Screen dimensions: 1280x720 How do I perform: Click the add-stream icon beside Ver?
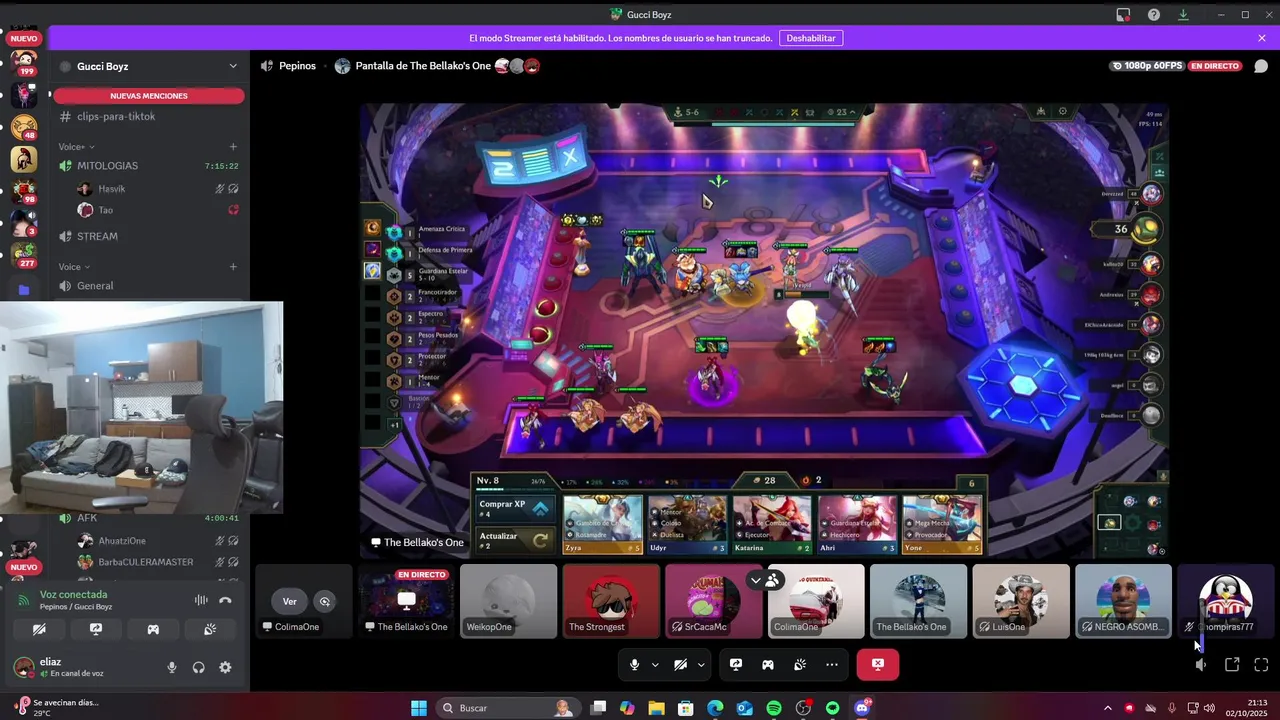click(325, 601)
